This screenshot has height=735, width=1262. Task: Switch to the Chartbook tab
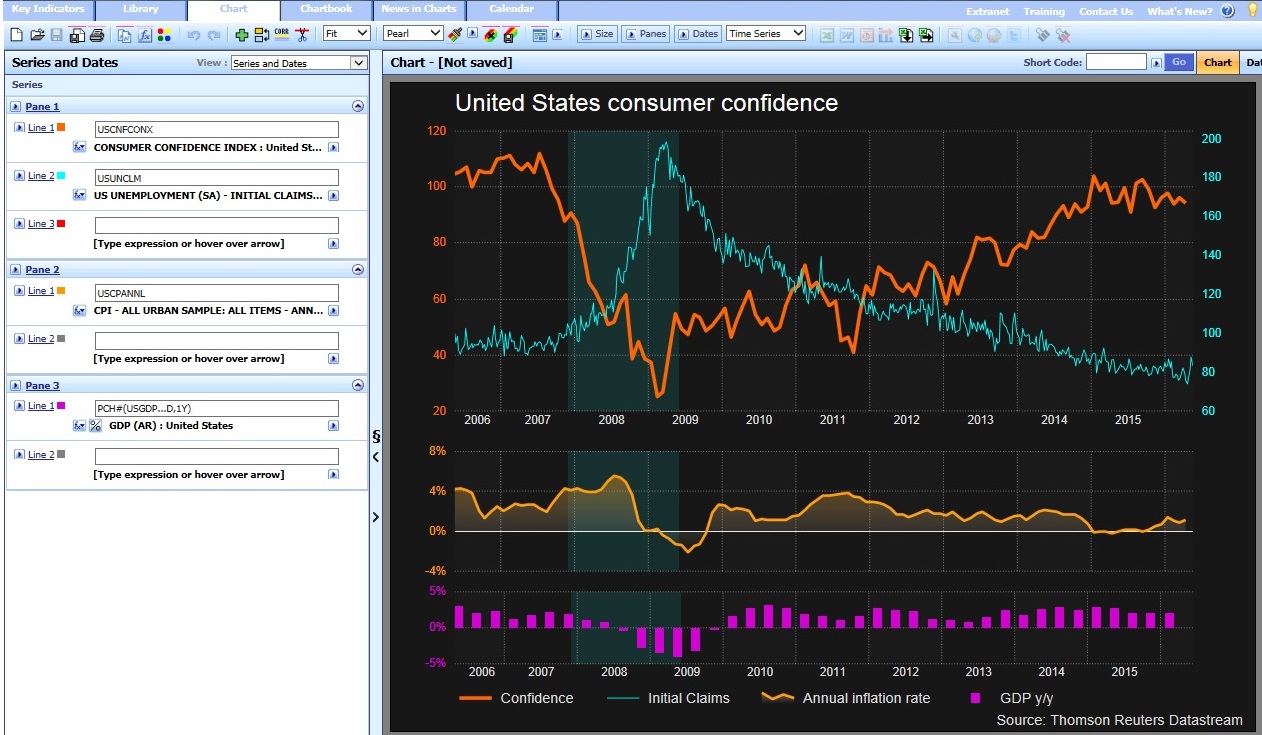[x=326, y=10]
